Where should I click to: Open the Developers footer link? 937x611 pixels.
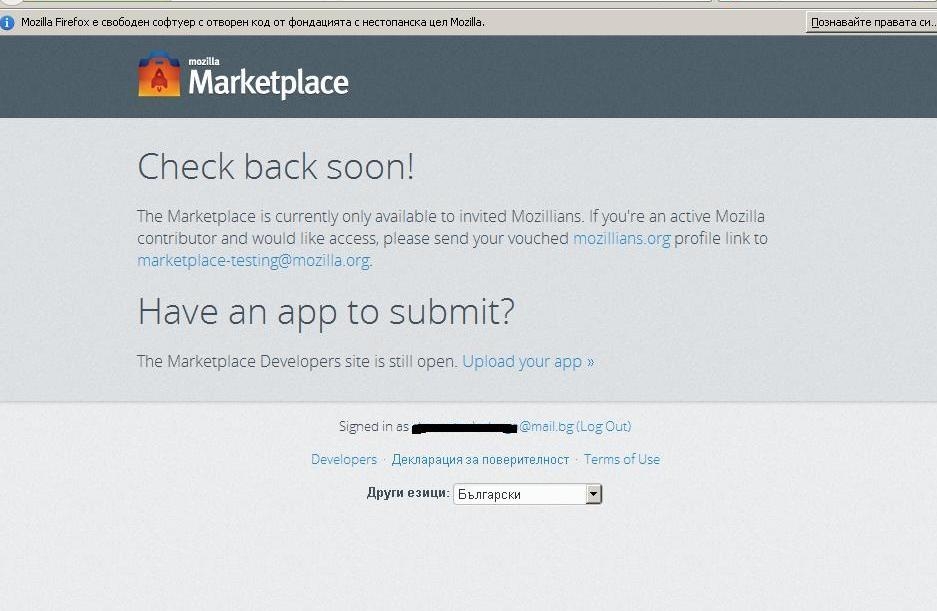[x=344, y=460]
